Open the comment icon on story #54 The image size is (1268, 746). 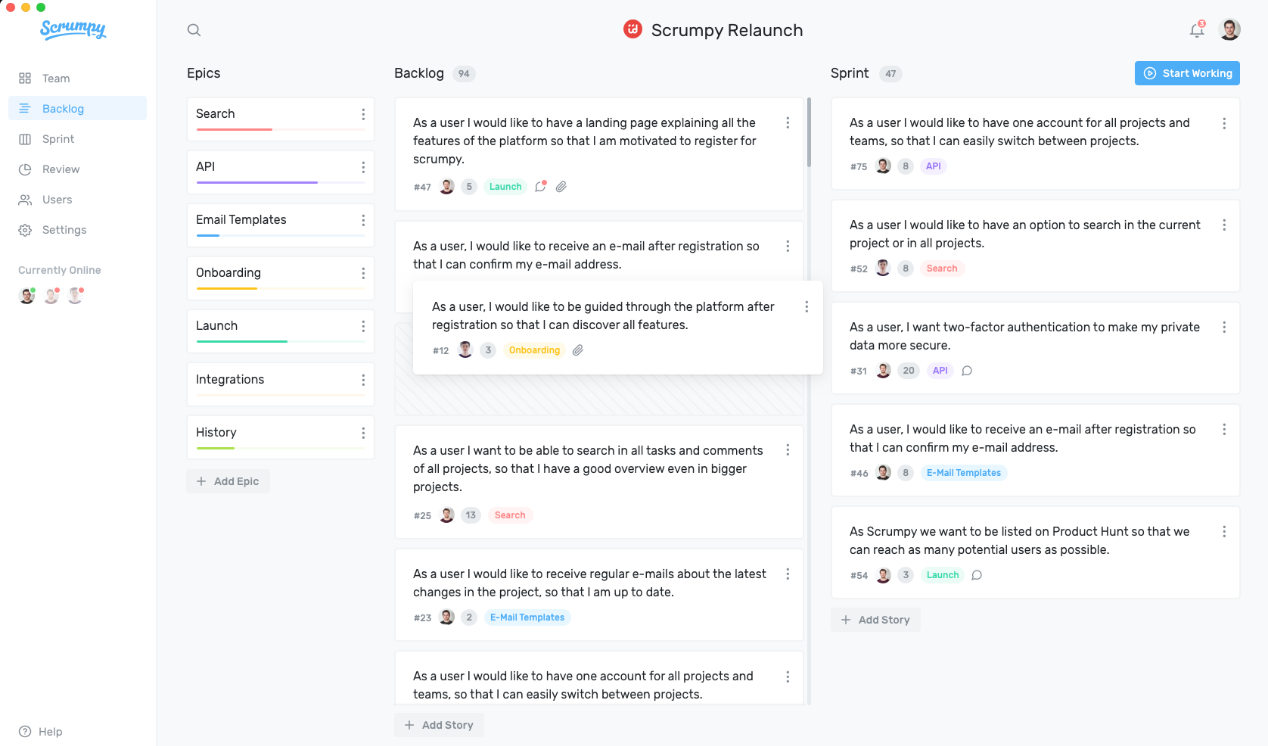976,575
